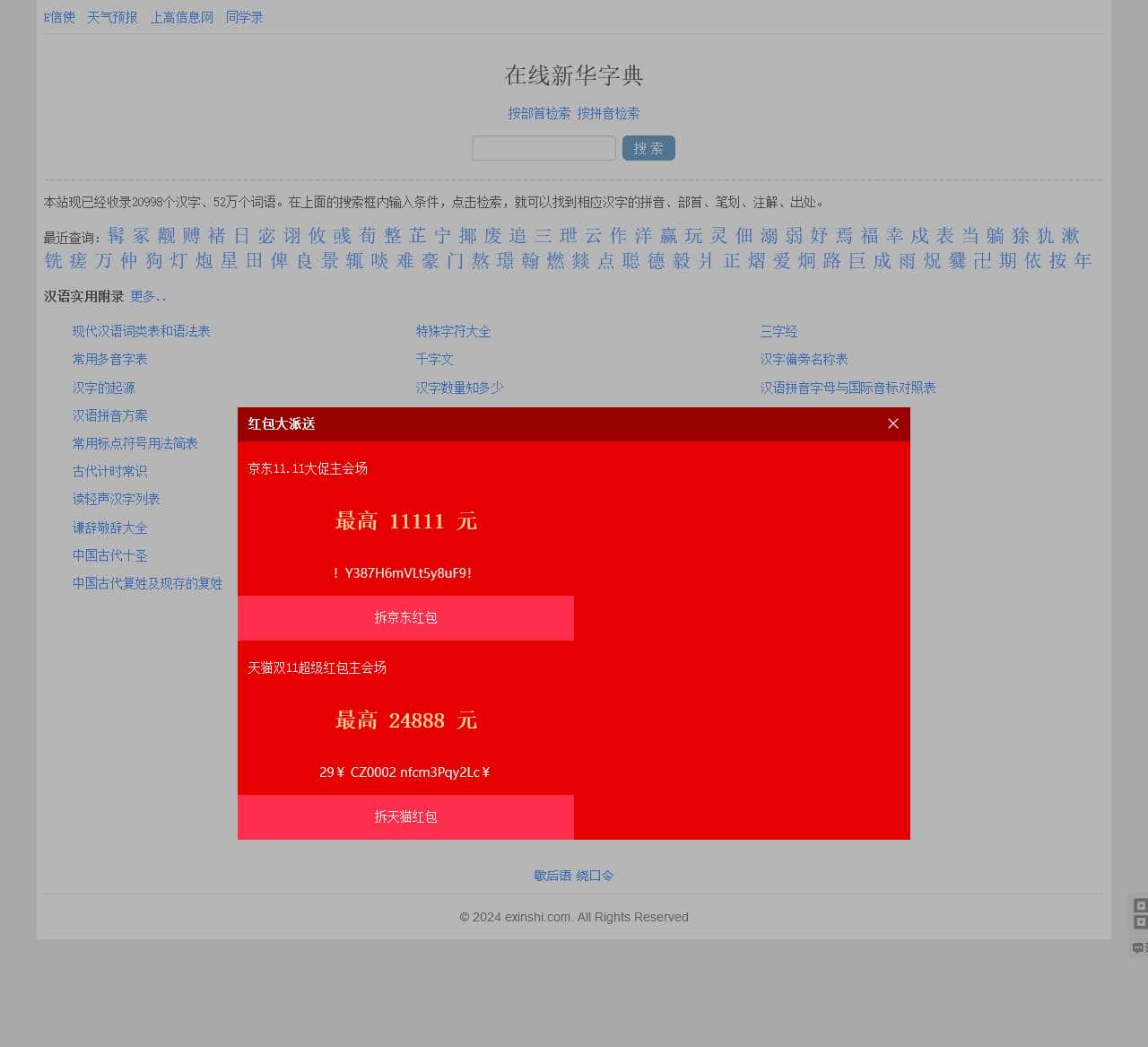
Task: Expand 更多.. to see more entries
Action: pos(146,296)
